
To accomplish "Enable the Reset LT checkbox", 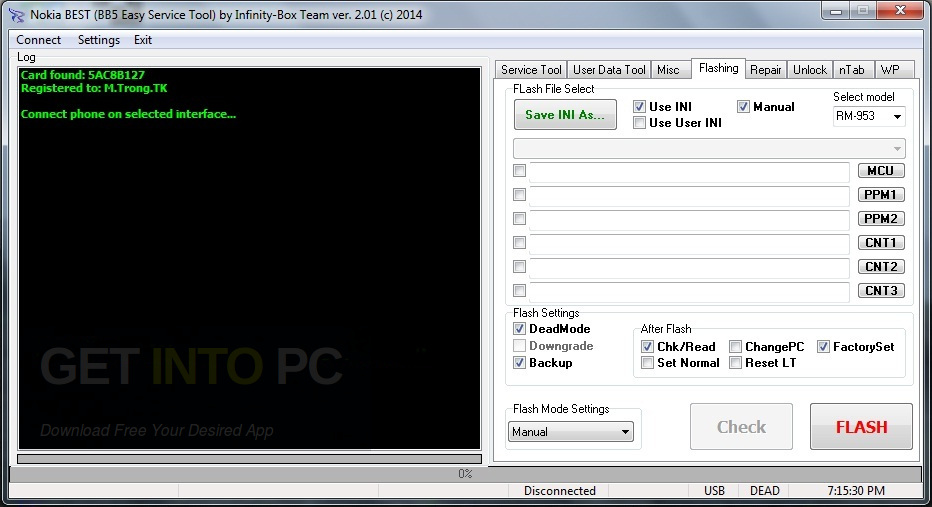I will (x=735, y=363).
